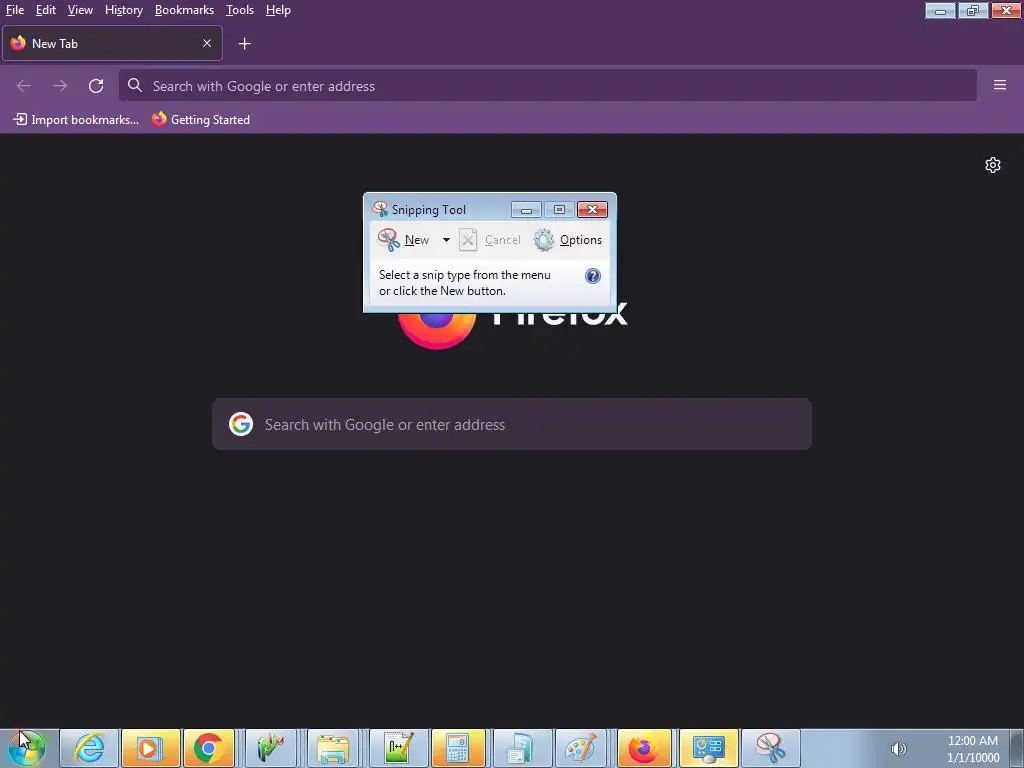Click the Firefox forward arrow
This screenshot has width=1024, height=768.
[x=60, y=86]
